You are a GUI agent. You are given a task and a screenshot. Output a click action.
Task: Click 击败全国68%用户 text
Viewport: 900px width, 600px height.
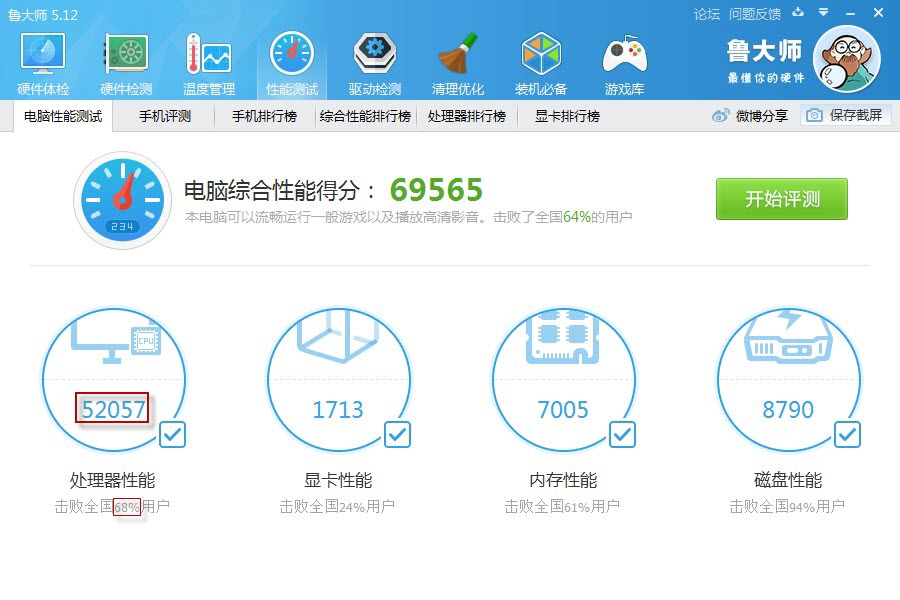coord(112,506)
